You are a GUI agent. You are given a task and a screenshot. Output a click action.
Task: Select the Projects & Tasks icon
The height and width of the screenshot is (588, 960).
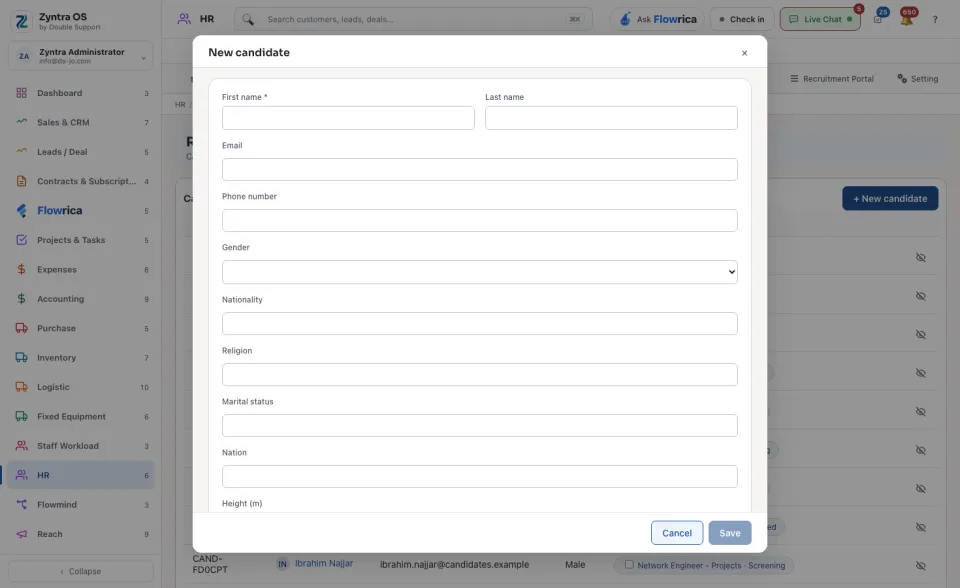click(21, 240)
